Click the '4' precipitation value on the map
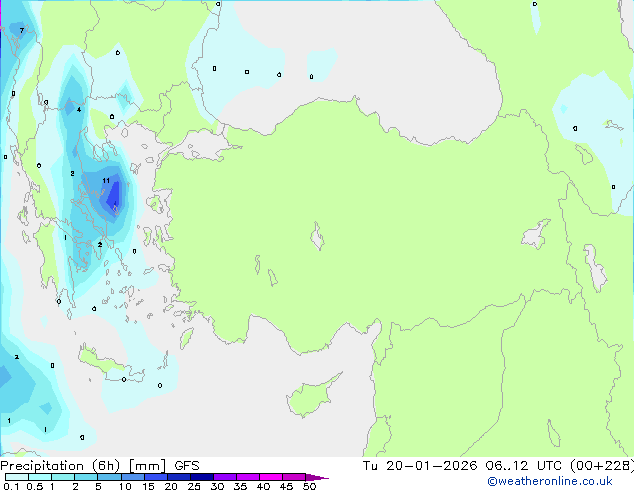Screen dimensions: 634x490 [79, 110]
